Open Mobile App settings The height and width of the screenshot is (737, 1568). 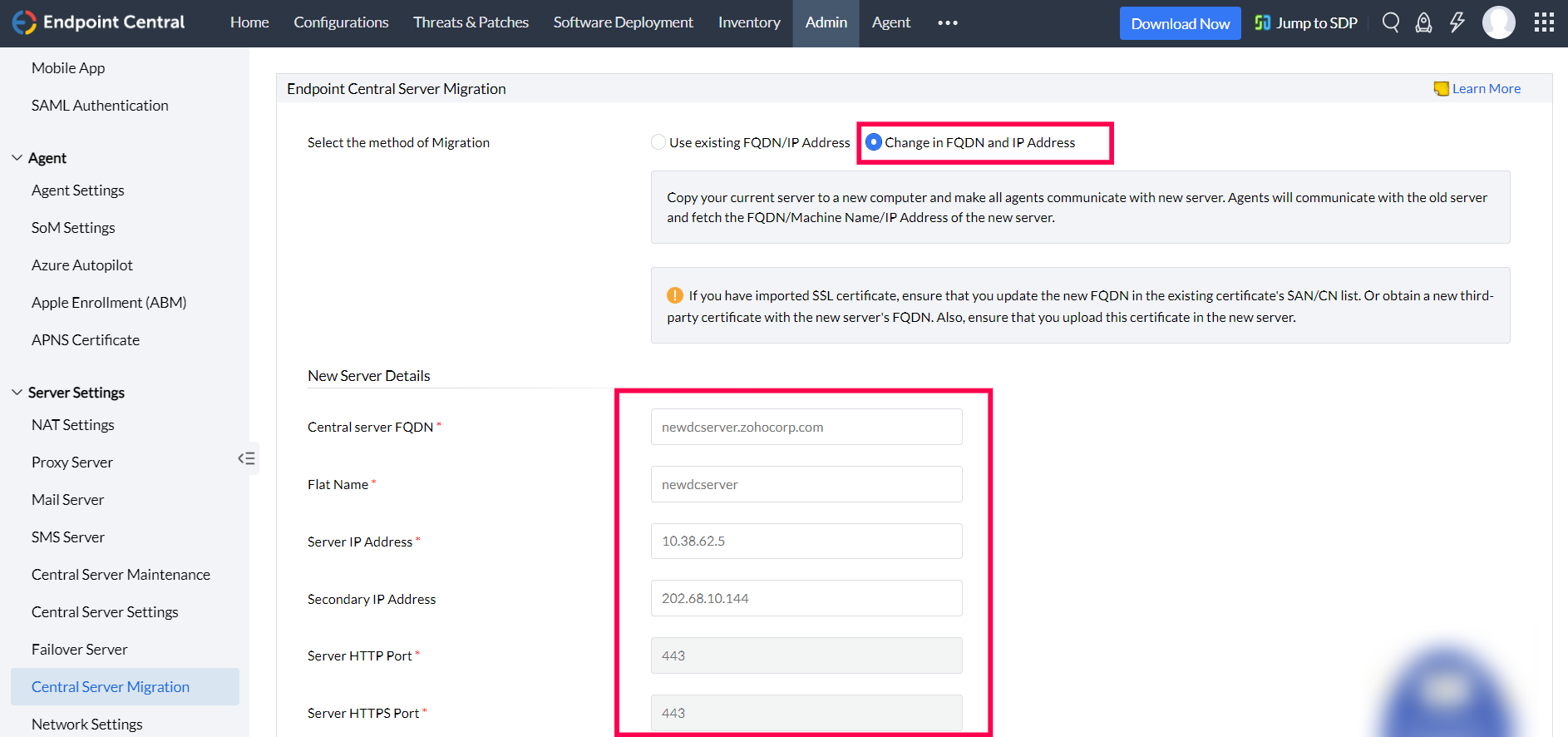(68, 68)
